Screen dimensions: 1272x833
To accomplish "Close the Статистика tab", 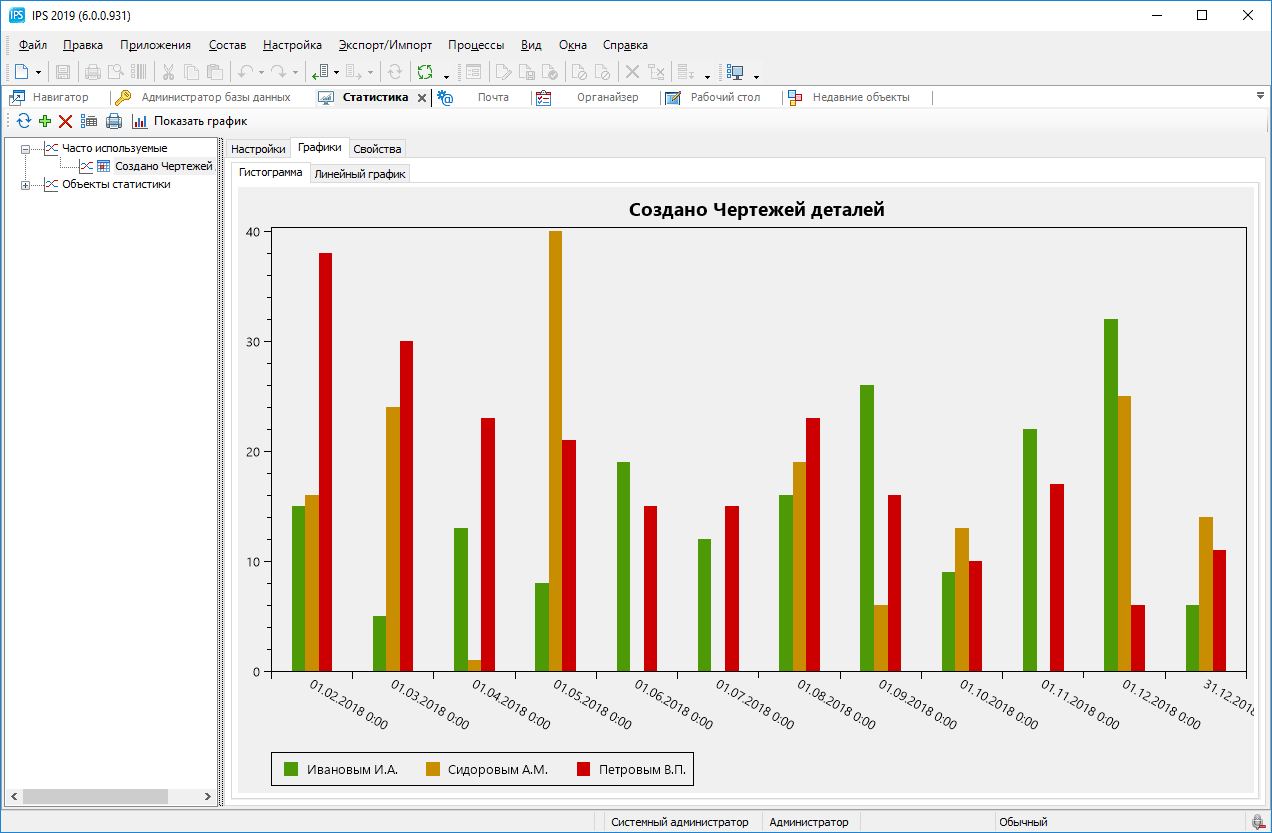I will pos(422,98).
